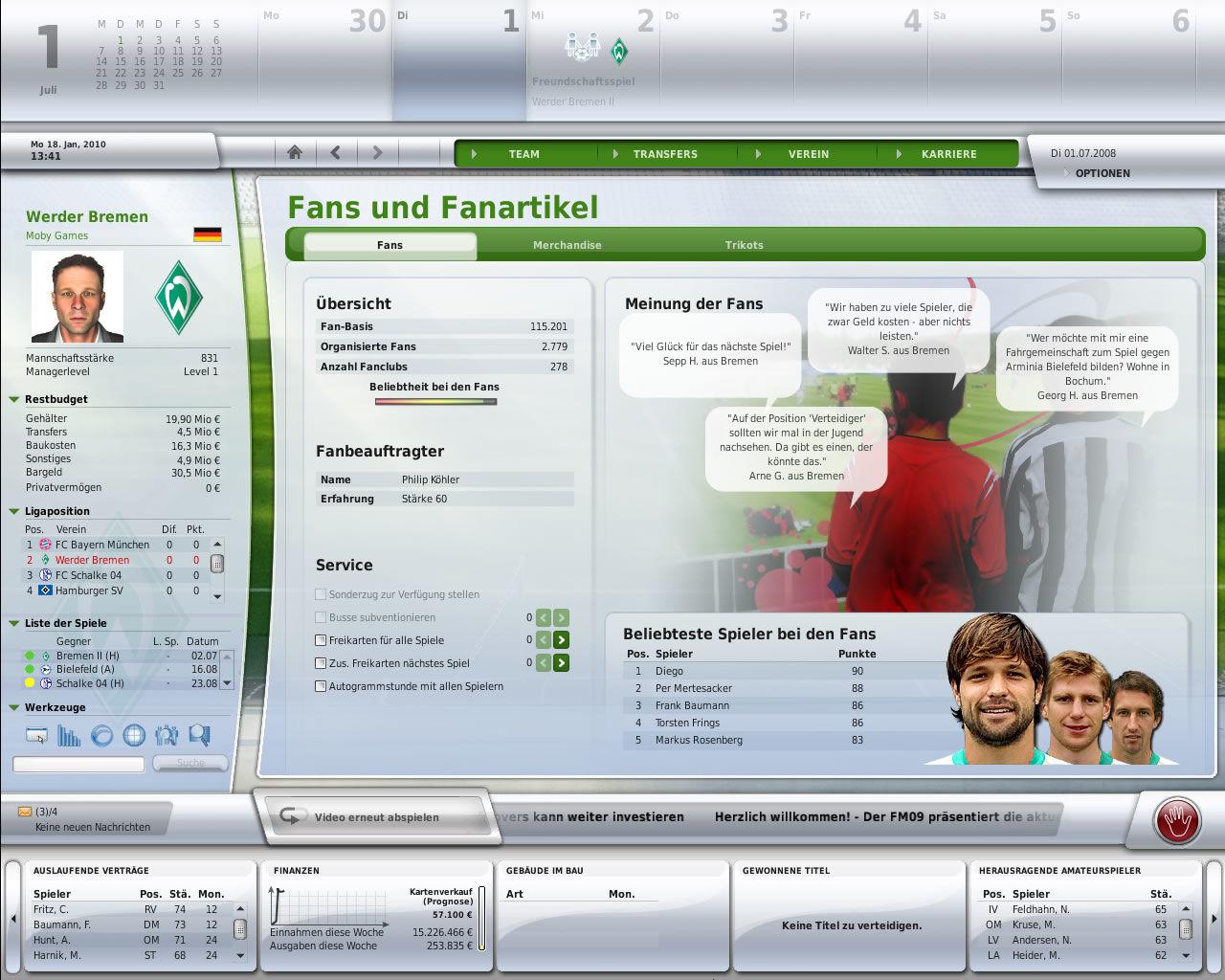
Task: Click the red stop-hand continue button
Action: [x=1176, y=821]
